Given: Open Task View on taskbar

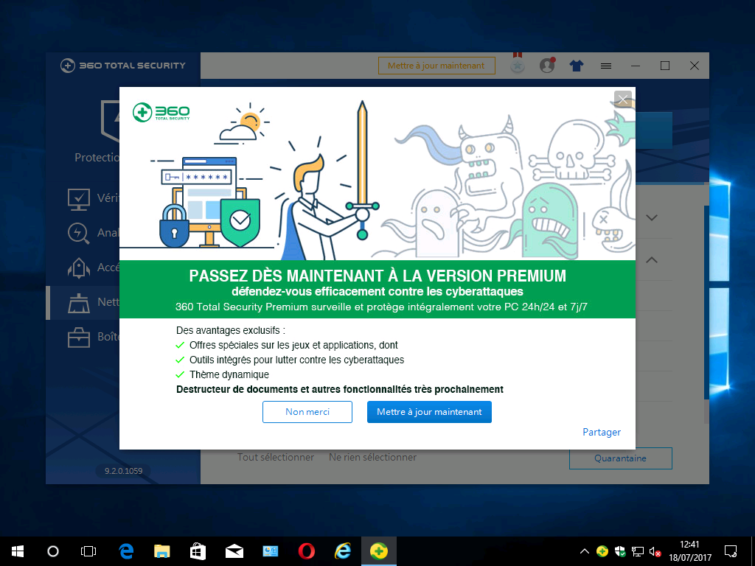Looking at the screenshot, I should click(x=88, y=551).
